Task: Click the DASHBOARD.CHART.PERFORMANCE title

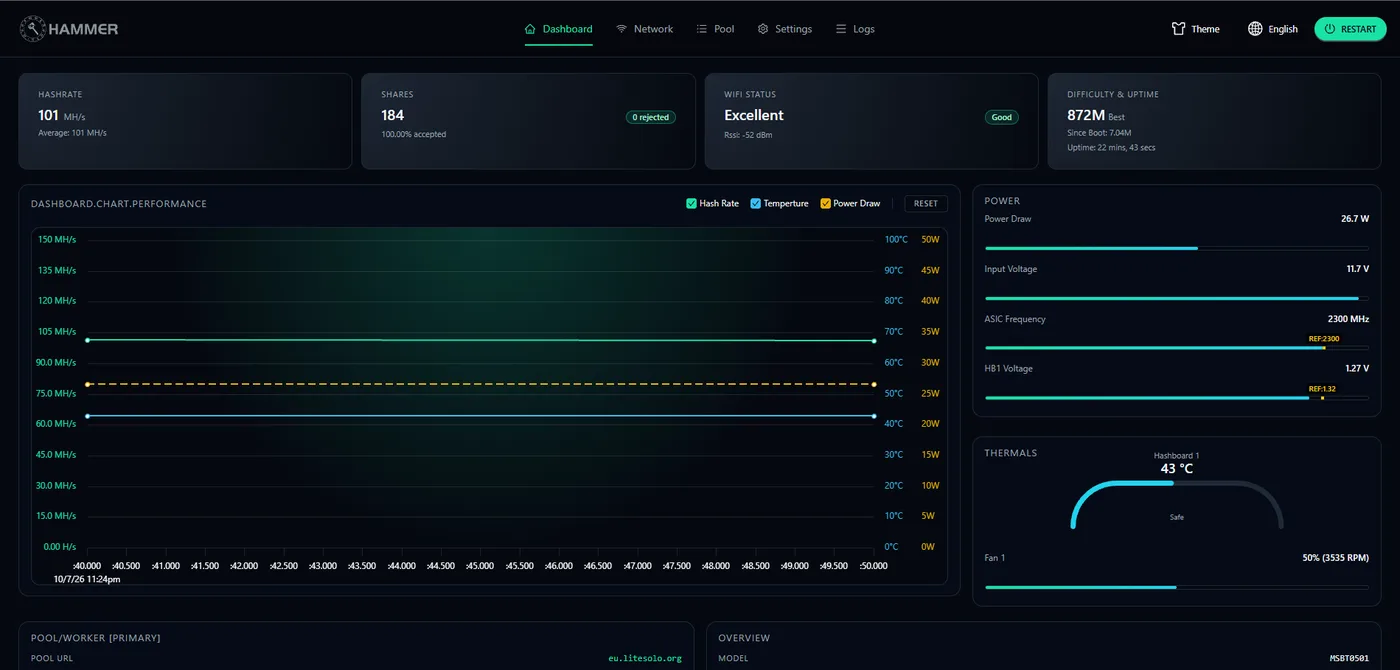Action: pos(119,204)
